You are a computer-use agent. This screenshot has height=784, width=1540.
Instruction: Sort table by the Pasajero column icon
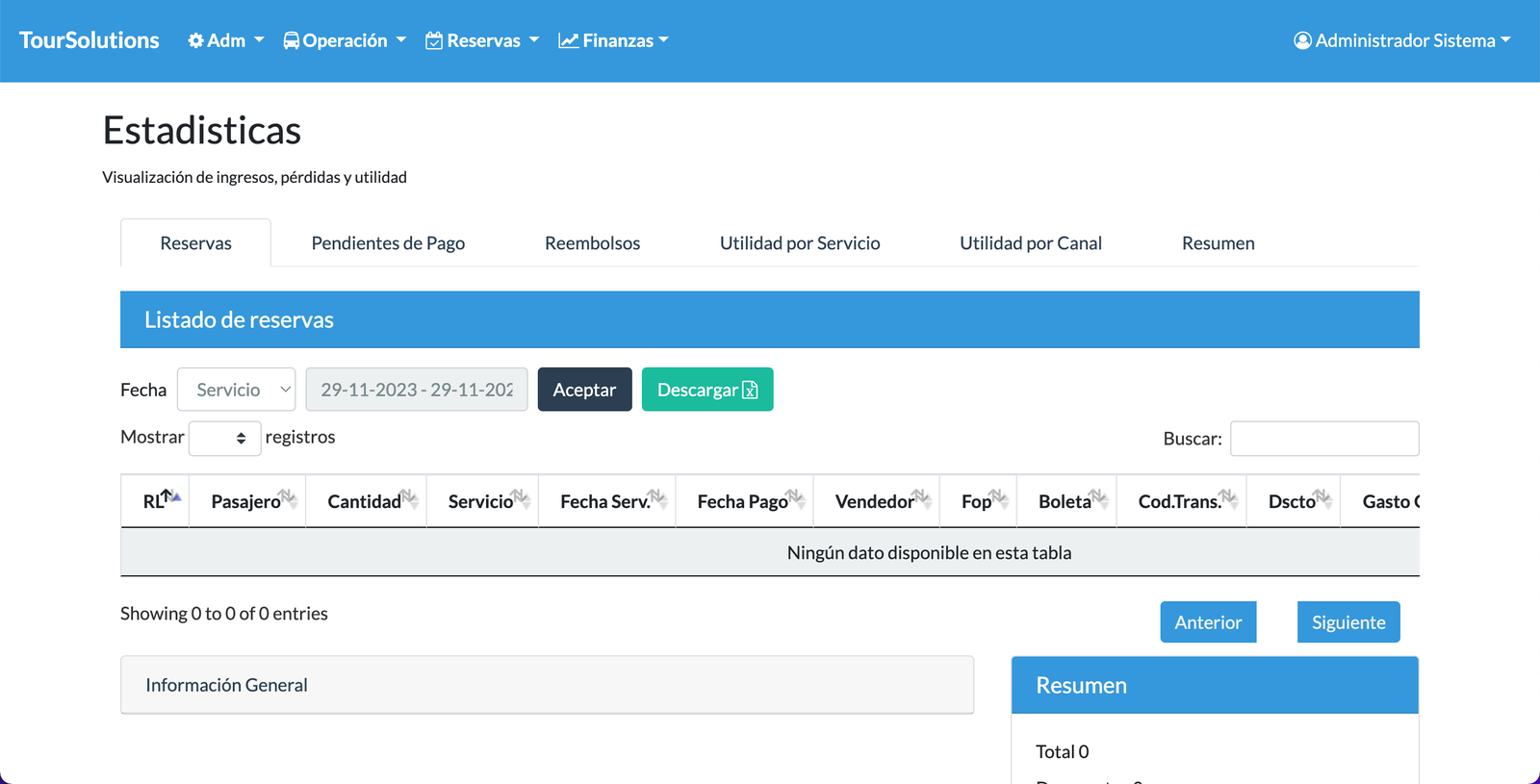[288, 497]
